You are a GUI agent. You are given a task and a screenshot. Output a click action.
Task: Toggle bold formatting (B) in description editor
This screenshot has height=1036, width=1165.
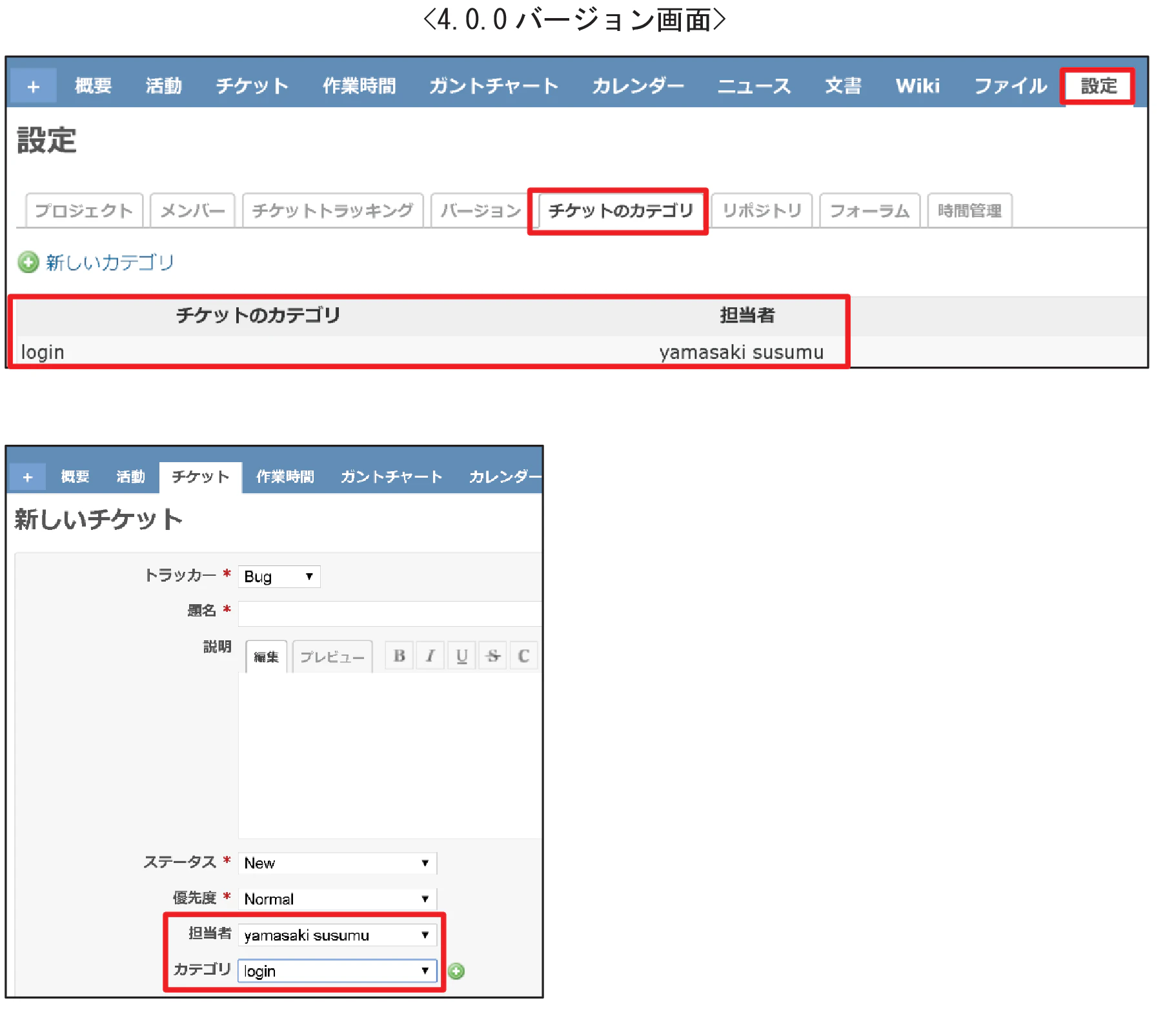400,656
